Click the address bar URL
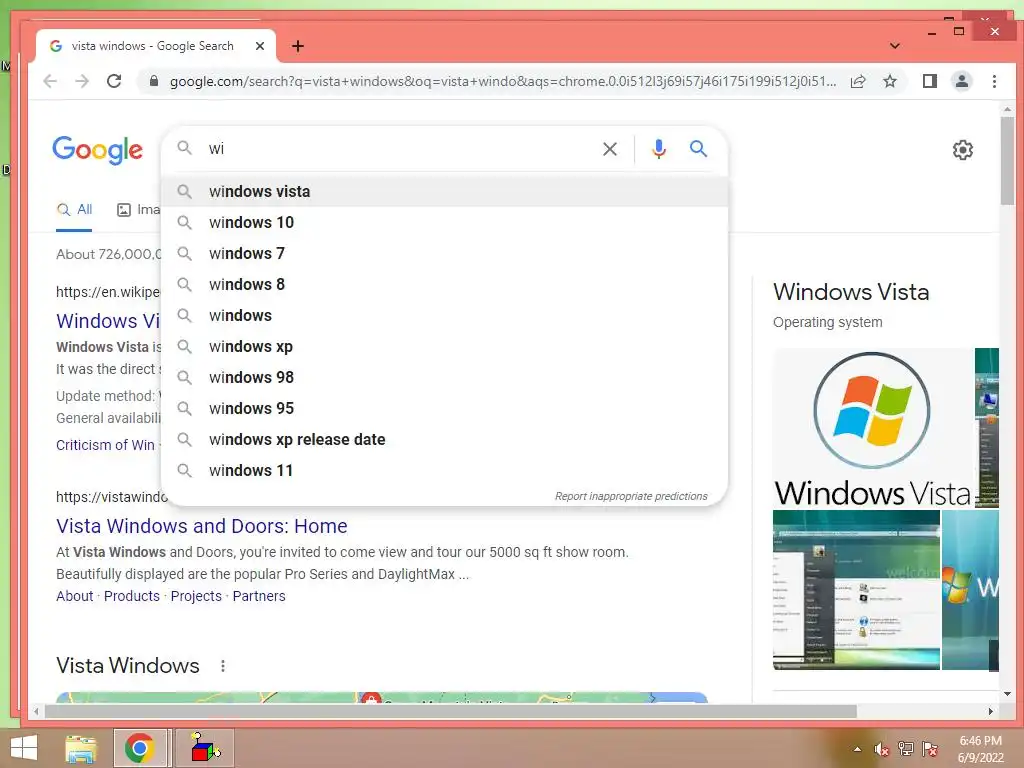This screenshot has height=768, width=1024. click(x=503, y=82)
